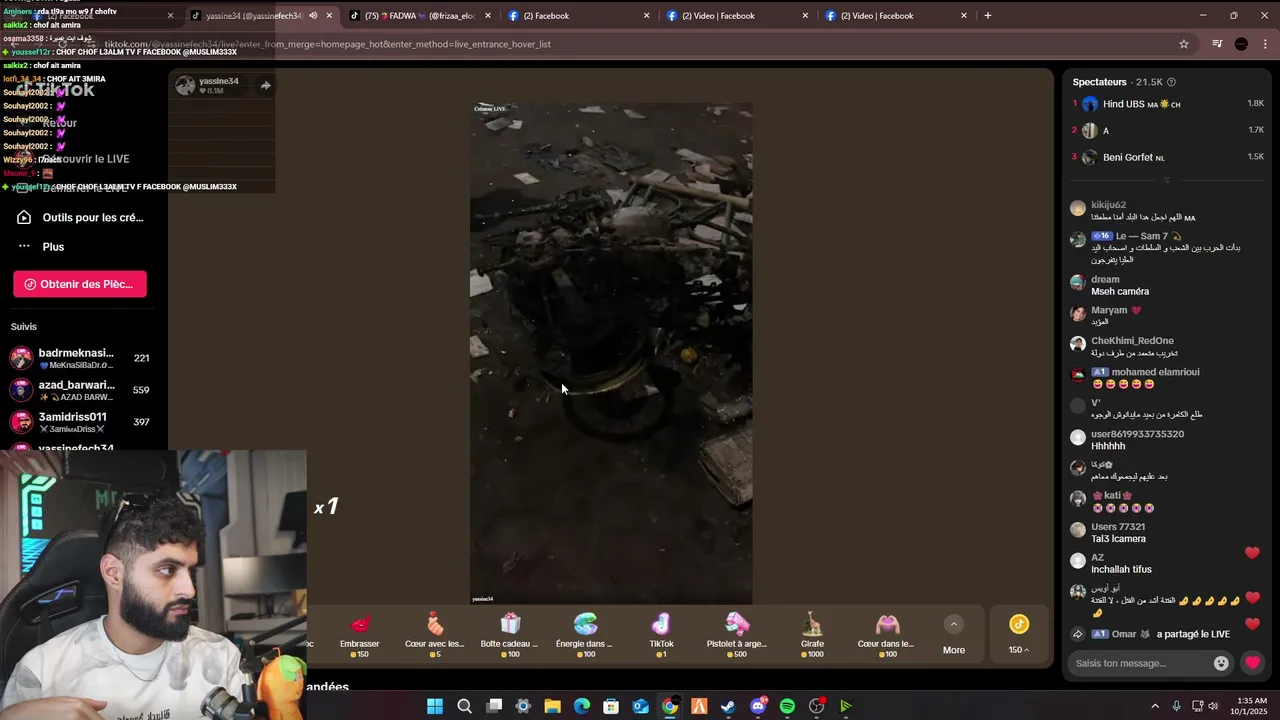Click the red heart like button
This screenshot has width=1280, height=720.
(1252, 663)
